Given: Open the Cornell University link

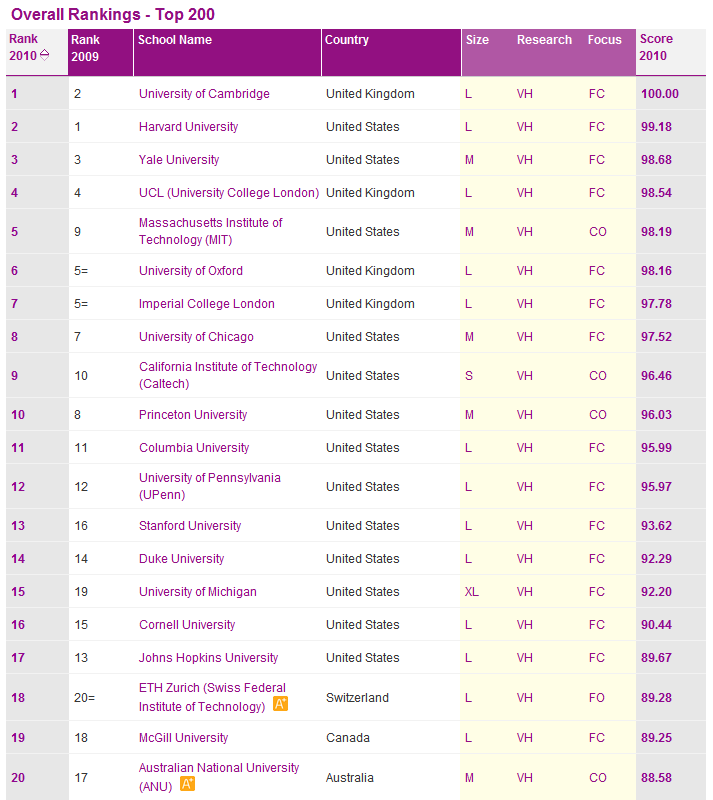Looking at the screenshot, I should (x=187, y=625).
